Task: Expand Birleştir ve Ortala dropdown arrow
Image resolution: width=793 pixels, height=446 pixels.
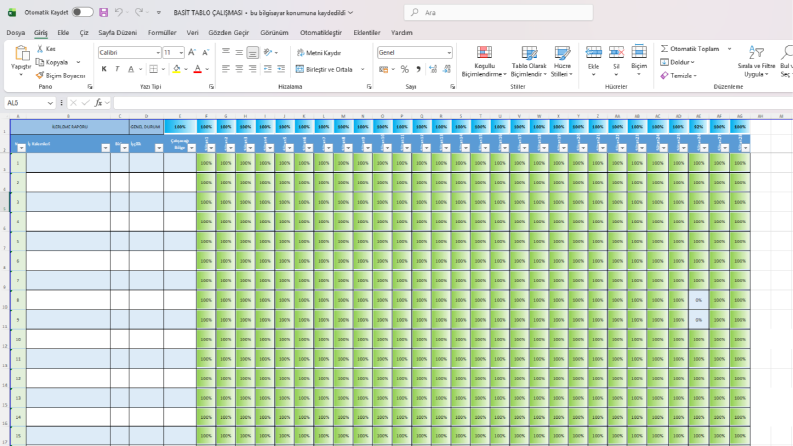Action: (363, 69)
